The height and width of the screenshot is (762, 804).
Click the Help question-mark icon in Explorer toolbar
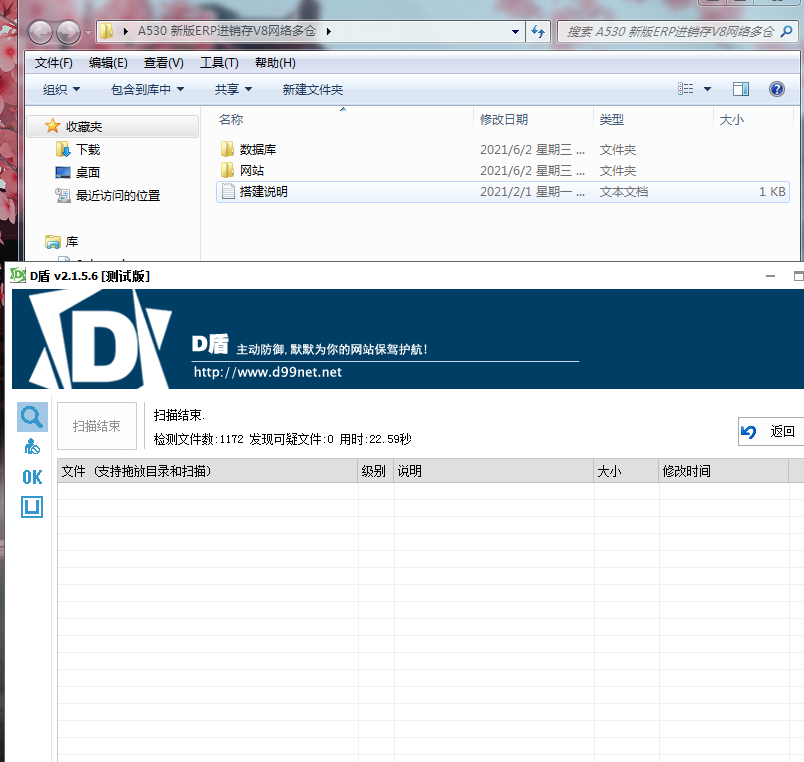[777, 89]
